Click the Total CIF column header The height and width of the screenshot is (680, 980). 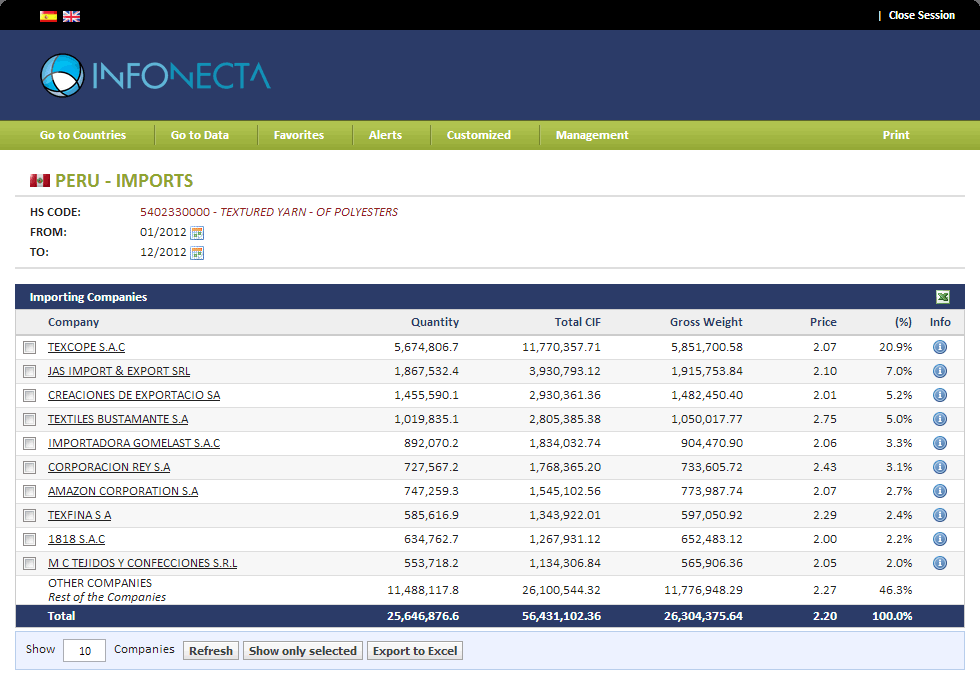(578, 322)
